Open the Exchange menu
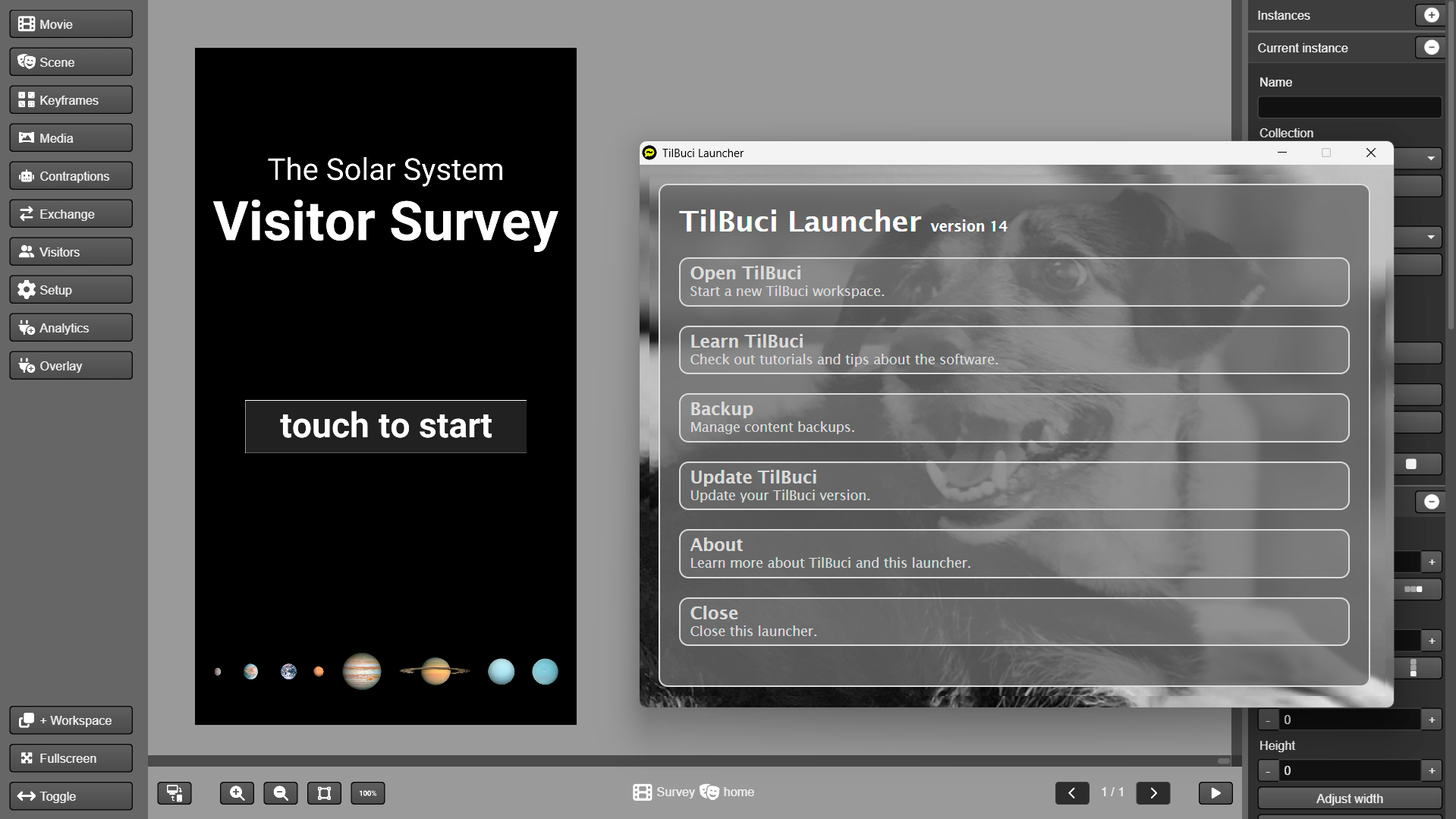 click(x=71, y=214)
